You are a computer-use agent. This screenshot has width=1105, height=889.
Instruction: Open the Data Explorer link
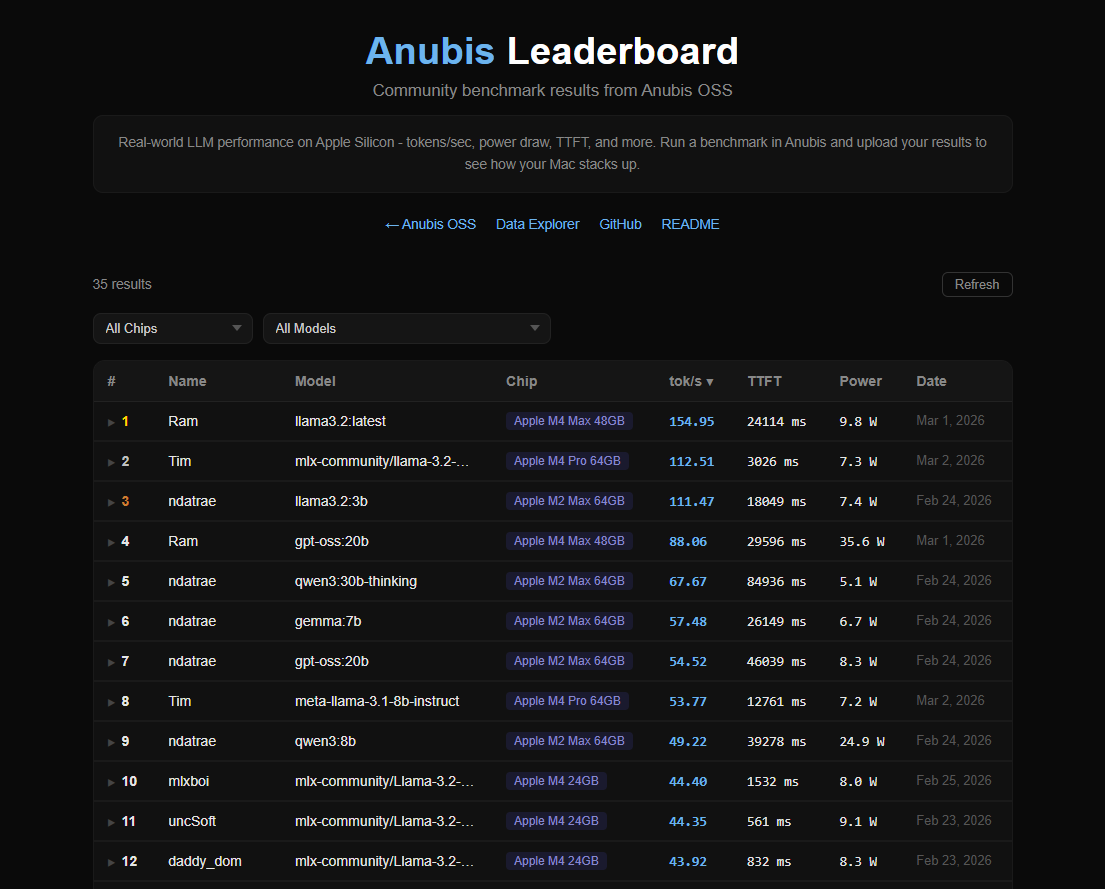537,224
